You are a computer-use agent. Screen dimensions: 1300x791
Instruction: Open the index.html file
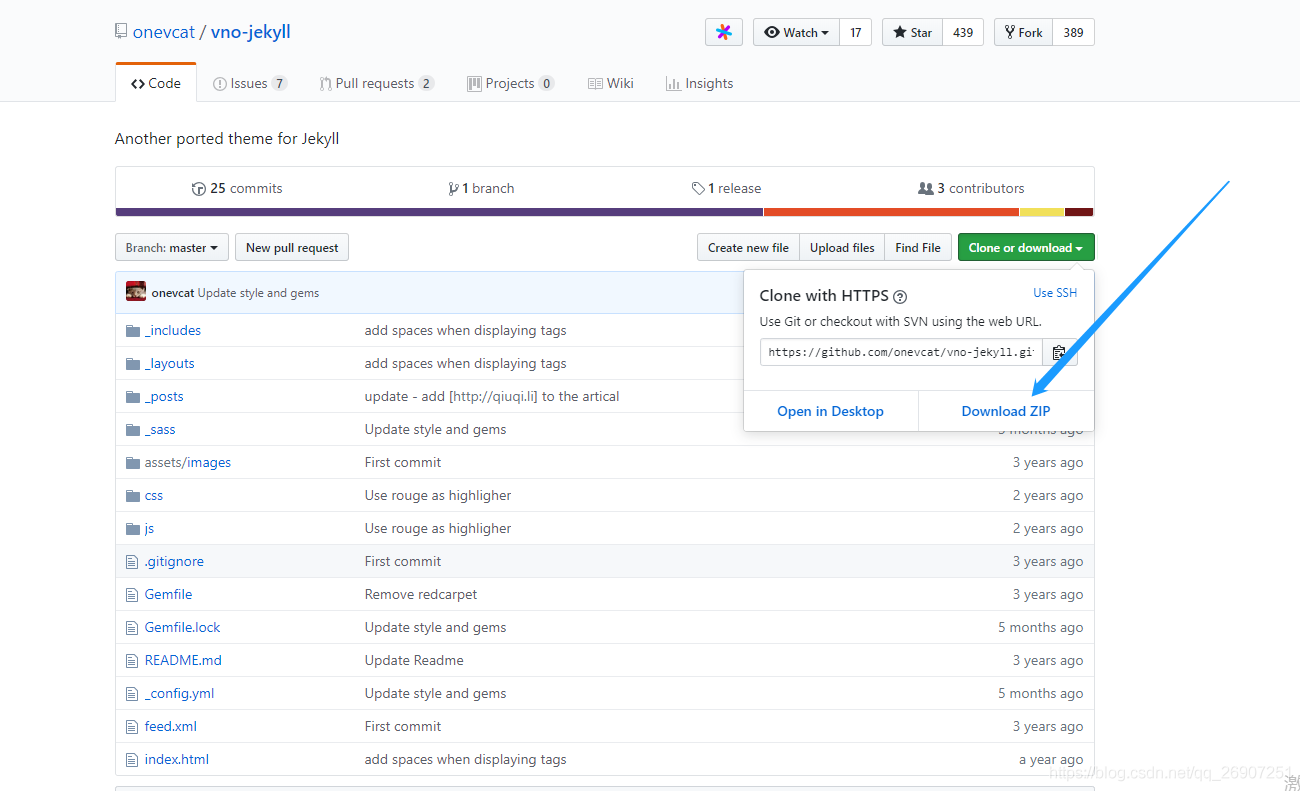[177, 759]
